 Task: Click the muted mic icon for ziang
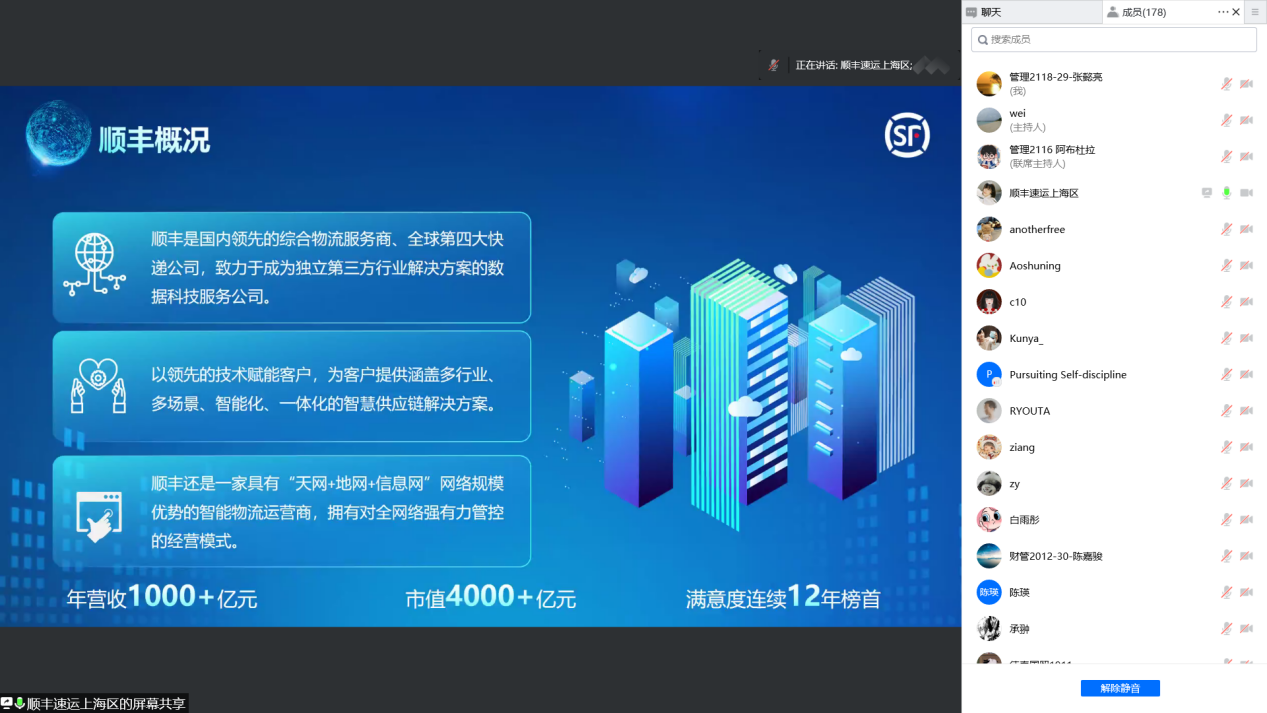1226,447
